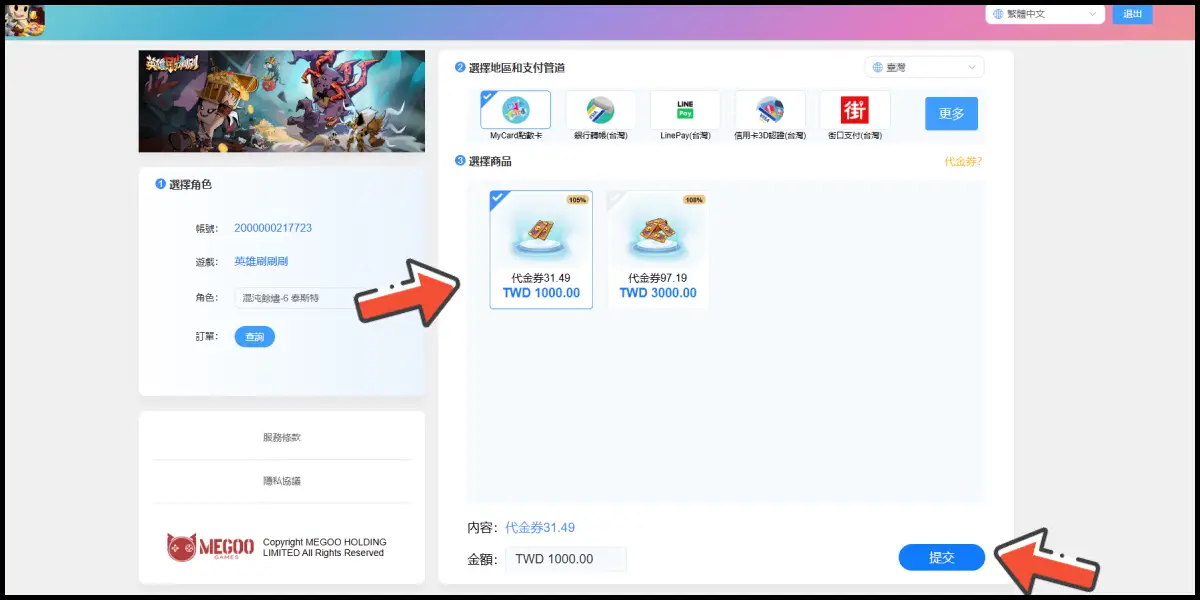The height and width of the screenshot is (600, 1200).
Task: Click the game name 英雄刷刷刷 link
Action: [261, 261]
